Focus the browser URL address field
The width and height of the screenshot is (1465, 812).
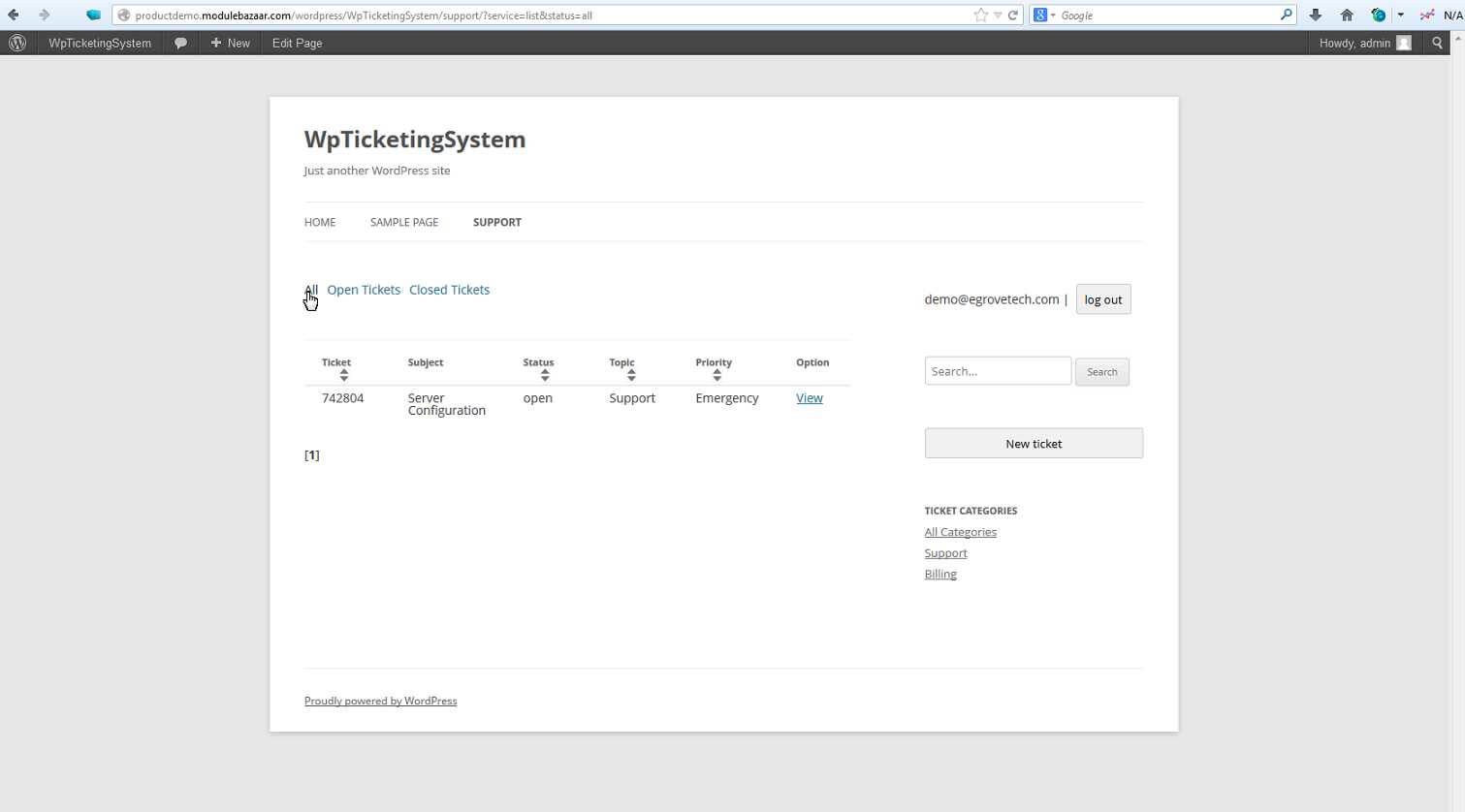tap(553, 16)
